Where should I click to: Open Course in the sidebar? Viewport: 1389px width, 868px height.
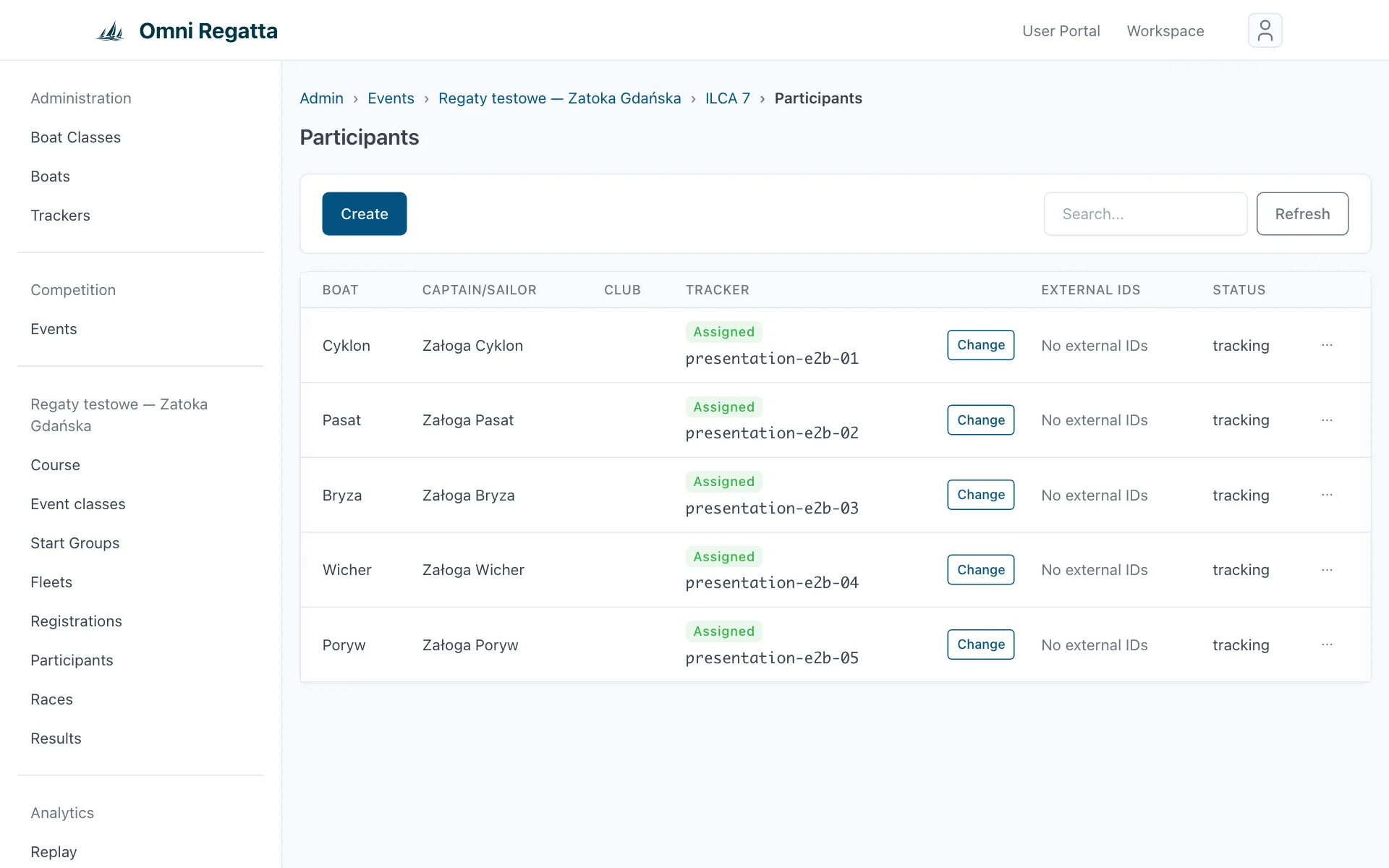click(56, 465)
